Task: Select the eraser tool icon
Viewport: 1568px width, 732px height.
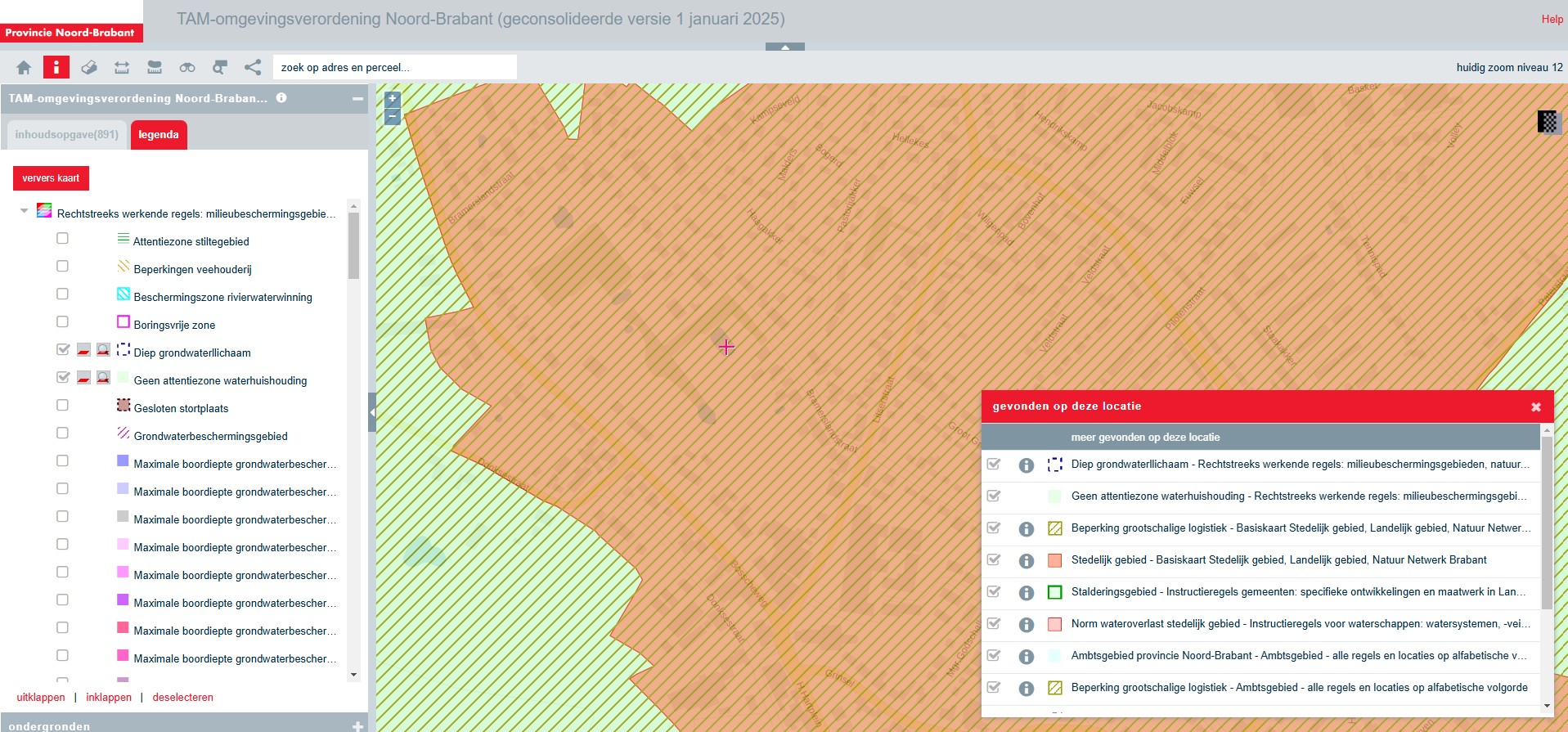Action: point(89,67)
